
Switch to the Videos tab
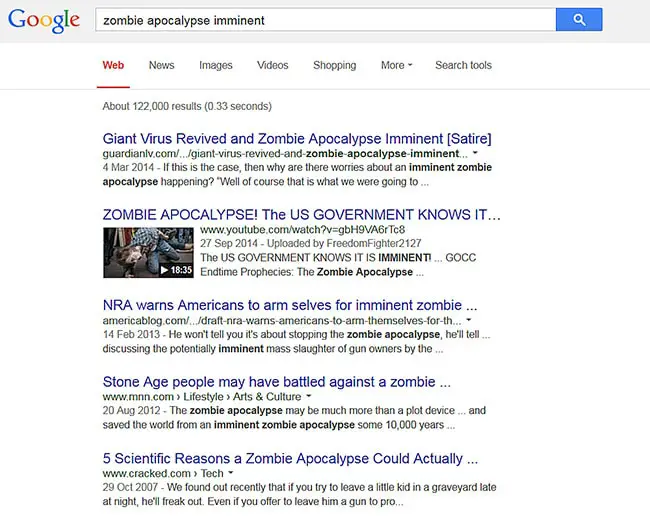(x=272, y=65)
